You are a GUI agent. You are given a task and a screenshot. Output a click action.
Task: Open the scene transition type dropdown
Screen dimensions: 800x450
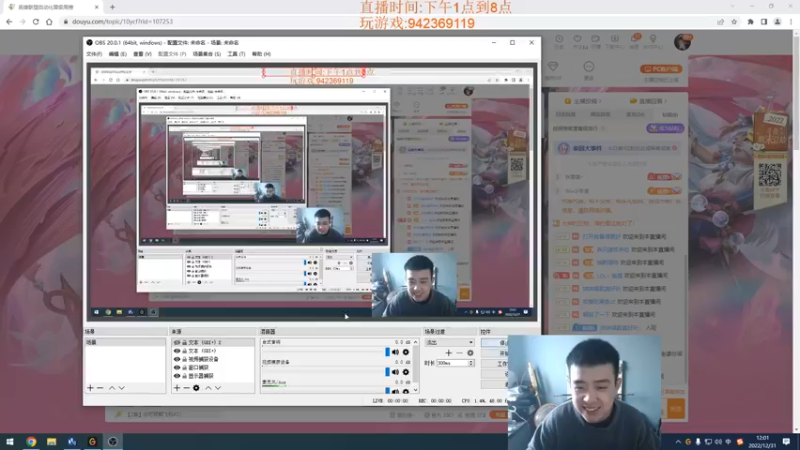449,342
